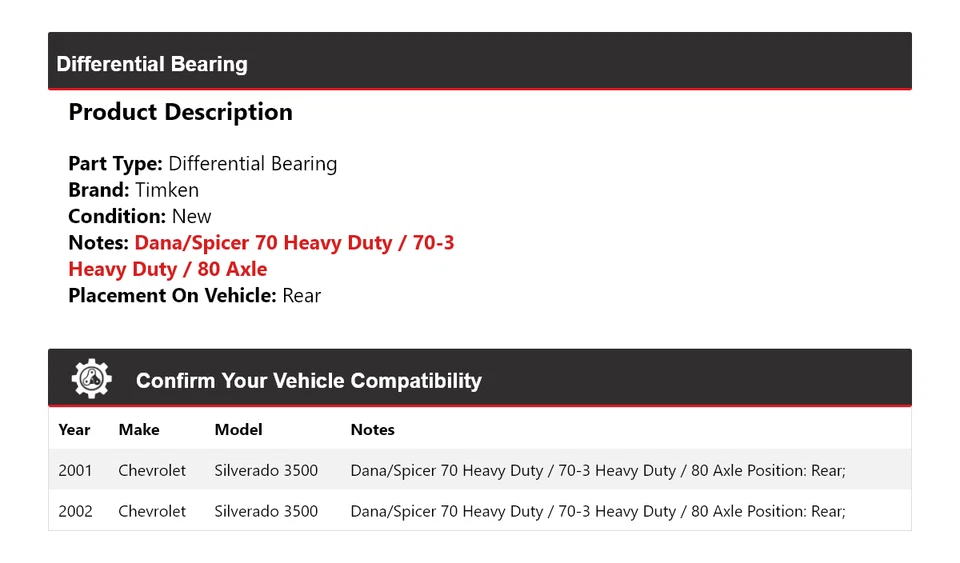Click the Confirm Your Vehicle Compatibility heading text
The width and height of the screenshot is (960, 563).
point(308,381)
